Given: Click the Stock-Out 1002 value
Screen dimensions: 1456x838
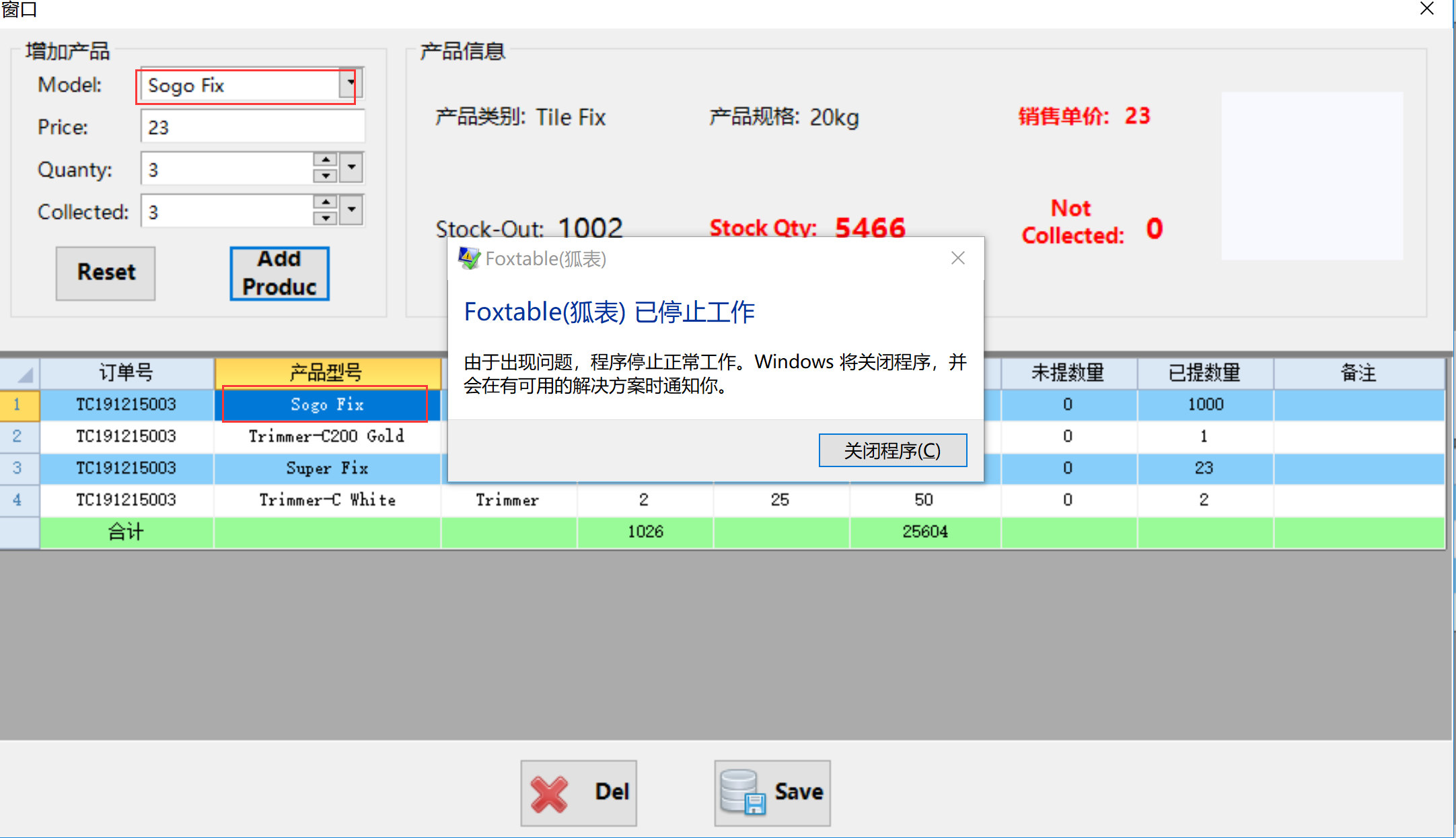Looking at the screenshot, I should point(591,228).
